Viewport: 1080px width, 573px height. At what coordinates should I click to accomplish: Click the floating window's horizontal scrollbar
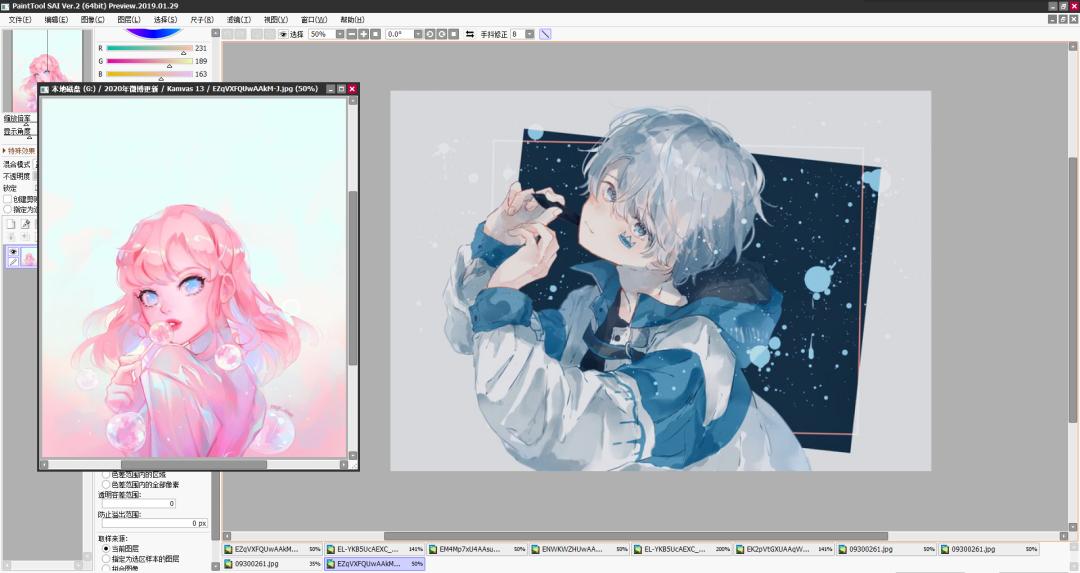click(194, 465)
